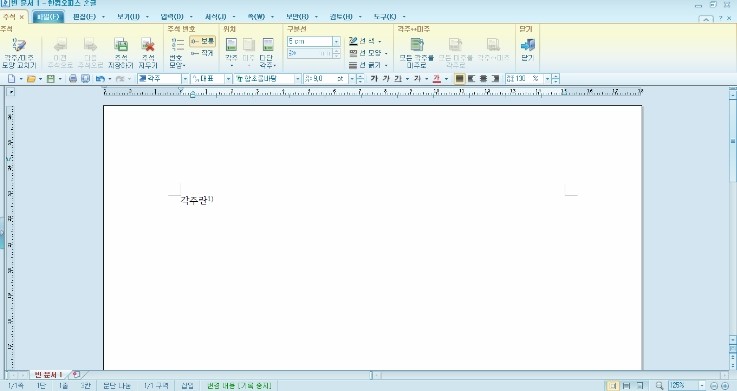The image size is (737, 391).
Task: Open font color dropdown arrow
Action: point(446,79)
